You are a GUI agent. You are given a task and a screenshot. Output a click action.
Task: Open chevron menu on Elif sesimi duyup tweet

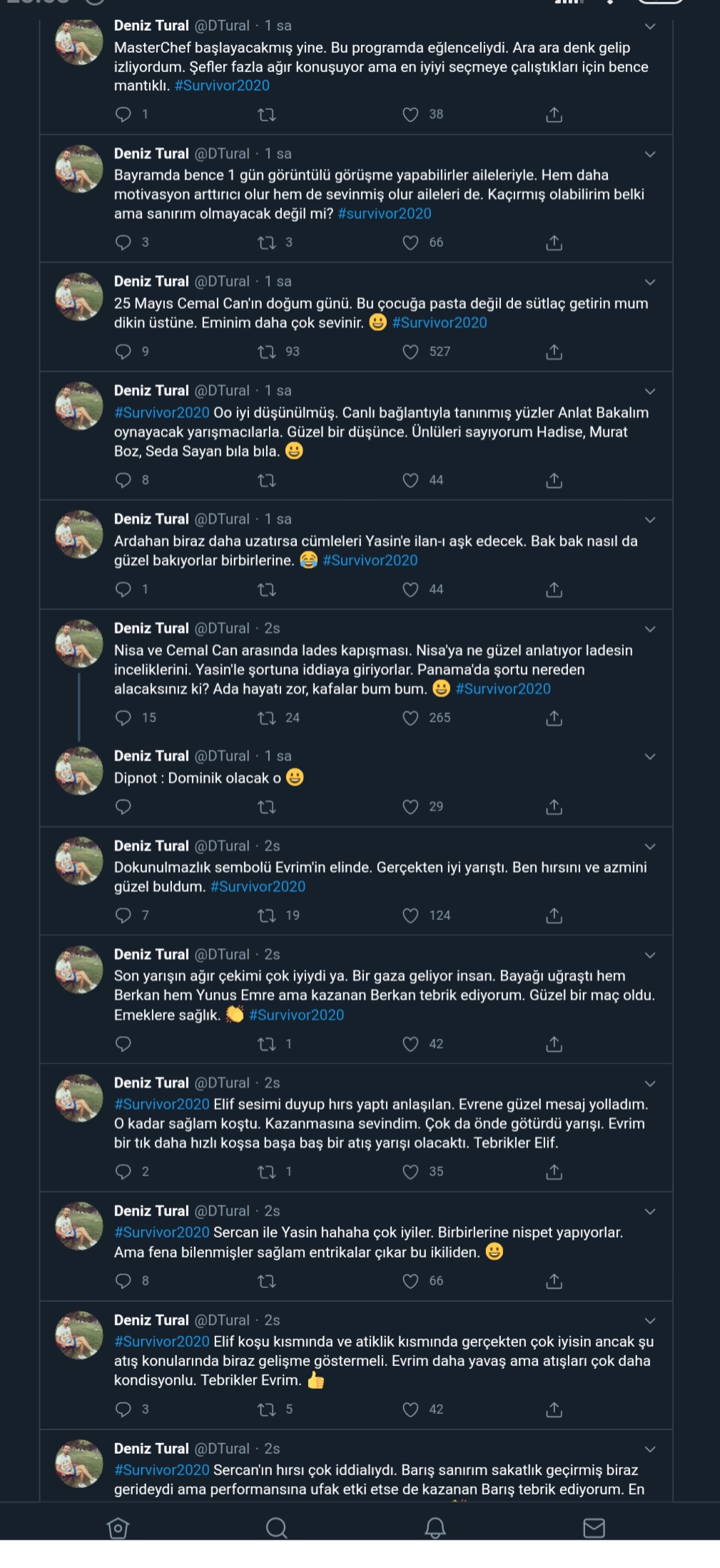pyautogui.click(x=650, y=1083)
